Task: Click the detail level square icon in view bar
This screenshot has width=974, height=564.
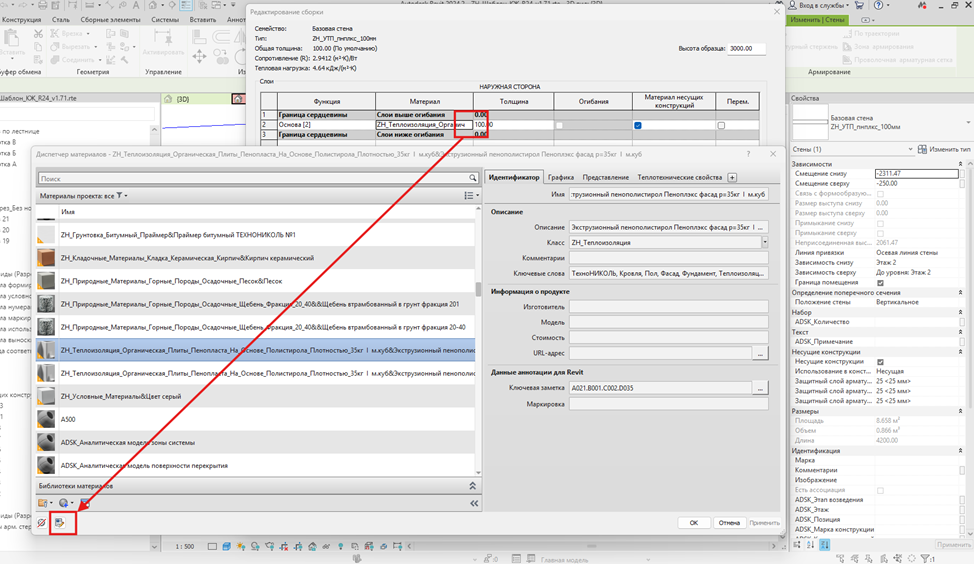Action: 212,547
